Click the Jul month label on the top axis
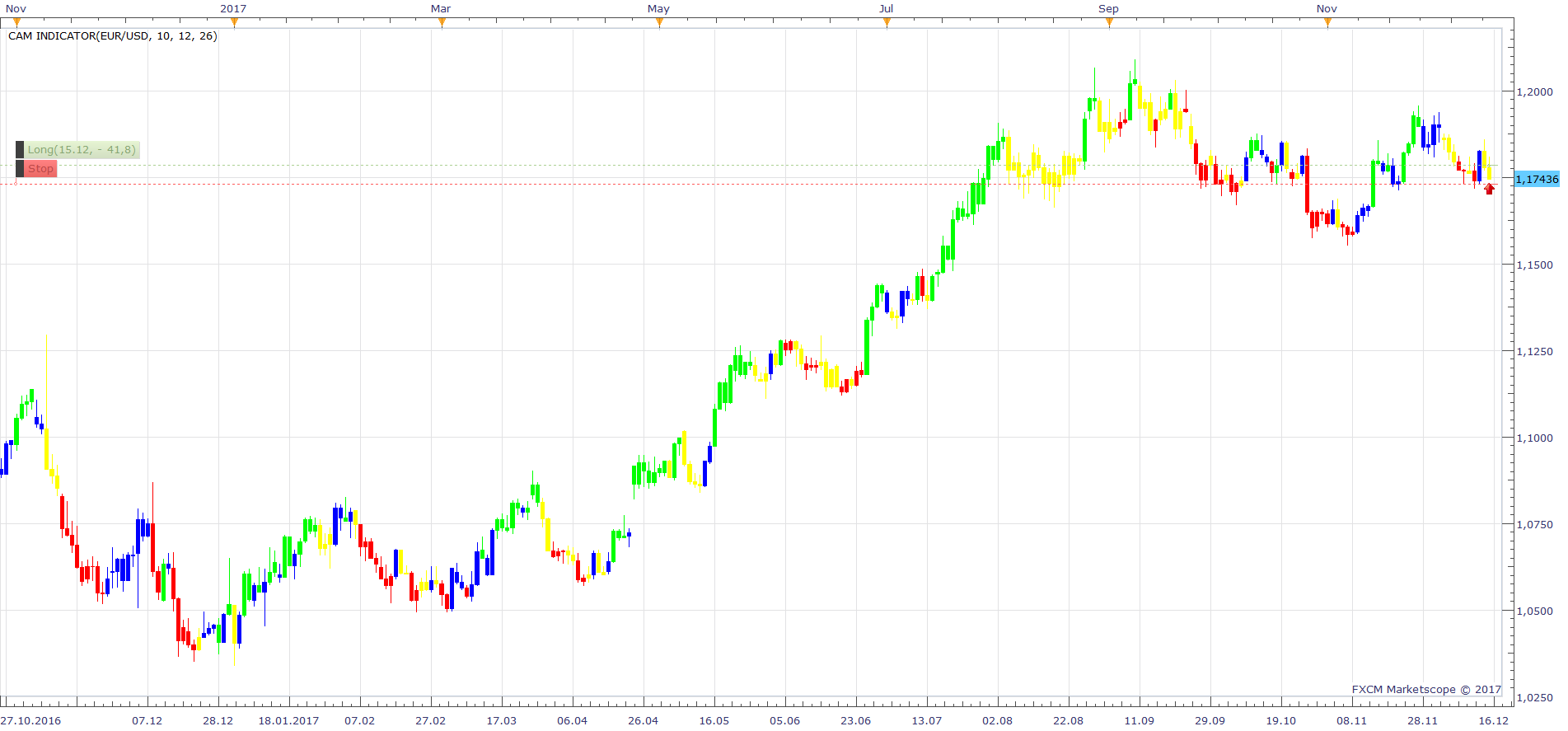Image resolution: width=1568 pixels, height=731 pixels. pyautogui.click(x=886, y=8)
